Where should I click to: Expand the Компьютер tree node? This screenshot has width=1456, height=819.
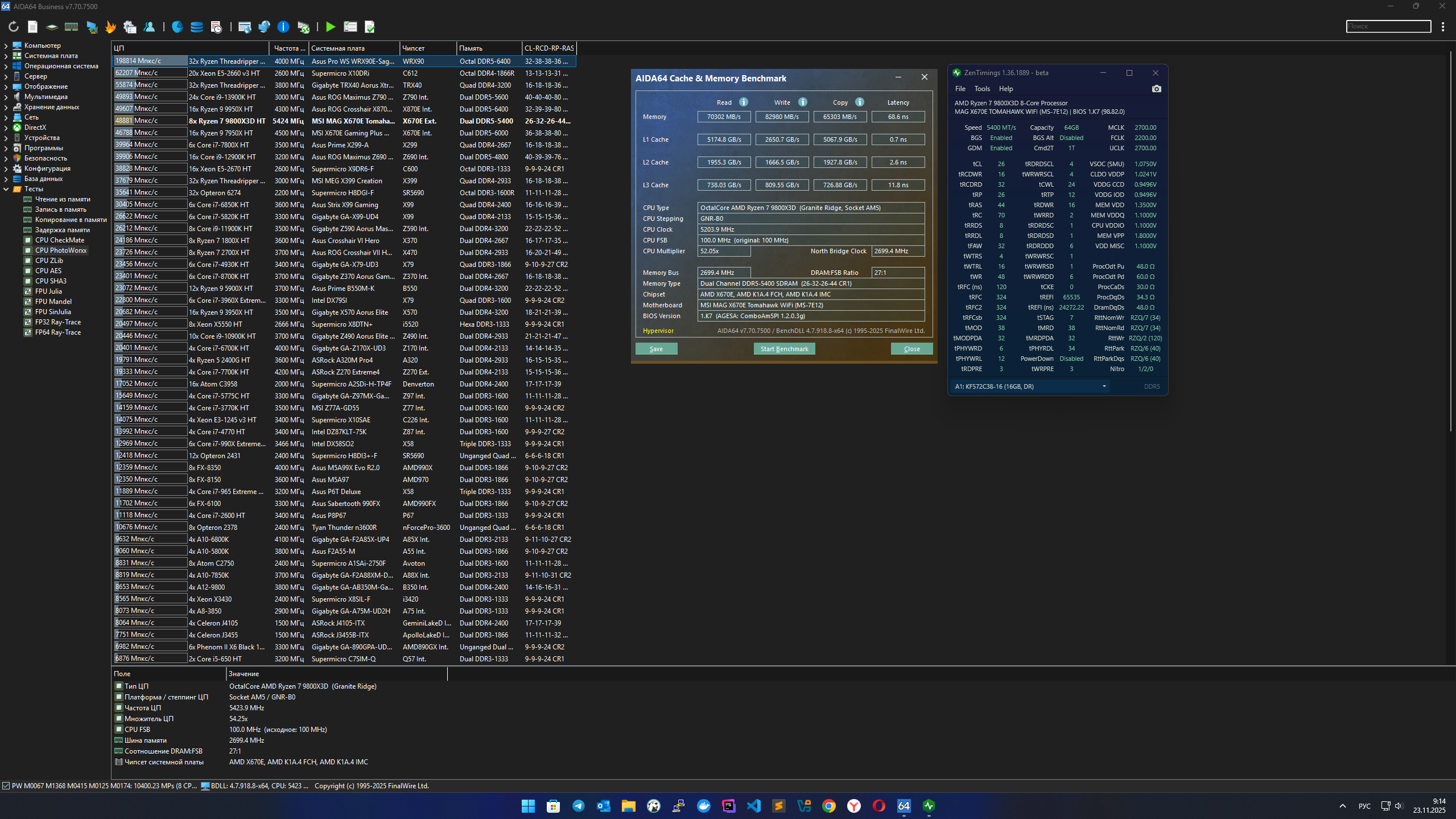(x=6, y=46)
